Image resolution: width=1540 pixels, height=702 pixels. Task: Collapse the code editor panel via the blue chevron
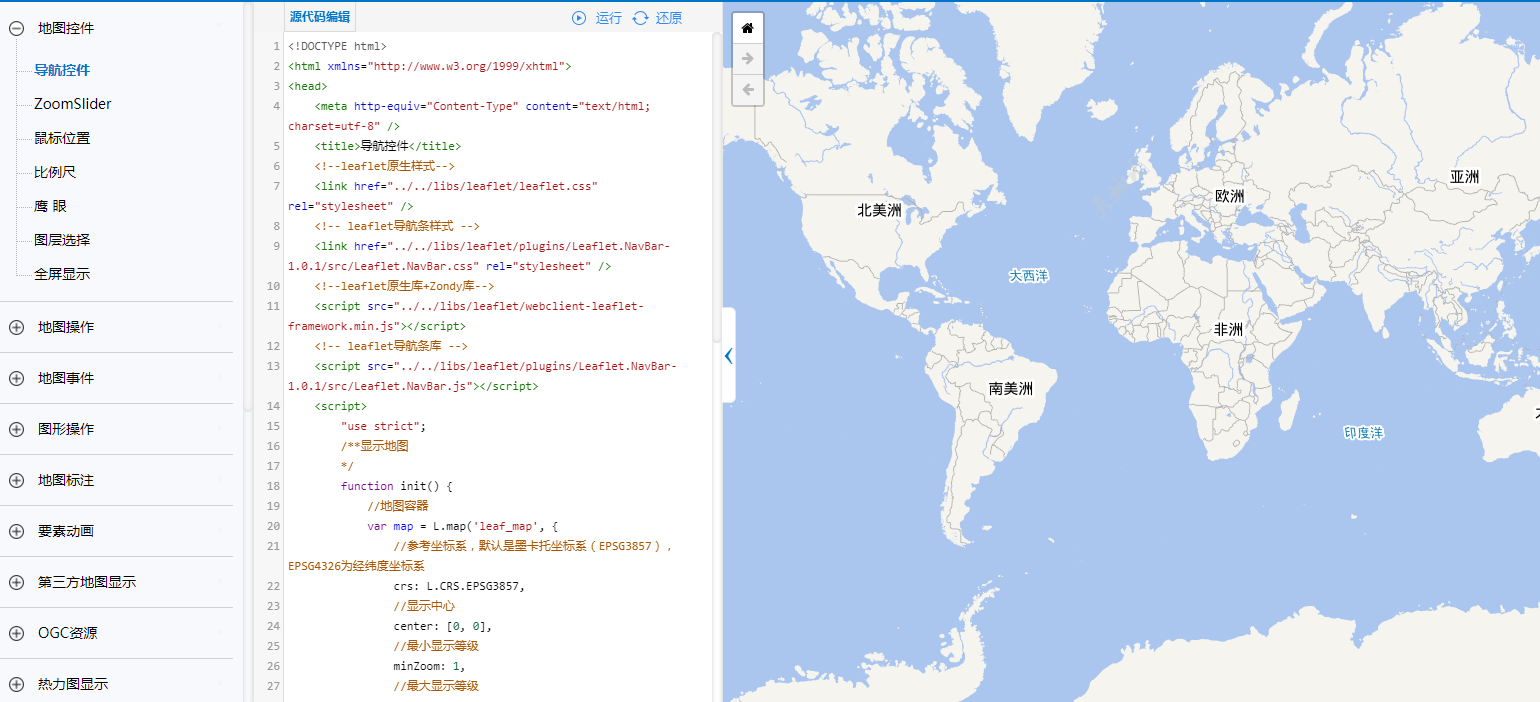pyautogui.click(x=728, y=355)
